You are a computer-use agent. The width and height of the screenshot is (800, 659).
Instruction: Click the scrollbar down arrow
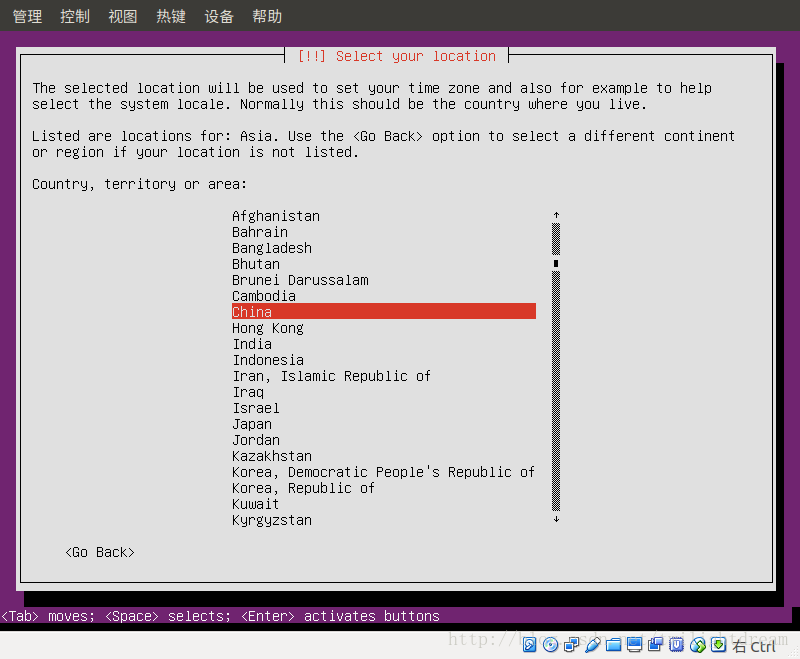click(556, 519)
